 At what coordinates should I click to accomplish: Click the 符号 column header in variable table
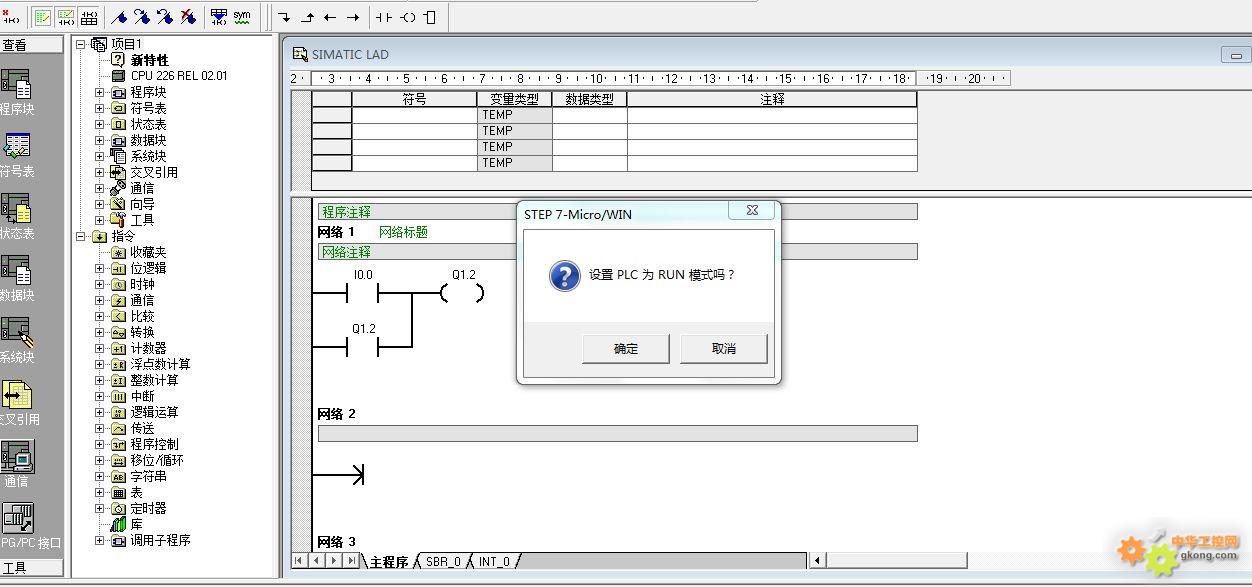(x=414, y=99)
